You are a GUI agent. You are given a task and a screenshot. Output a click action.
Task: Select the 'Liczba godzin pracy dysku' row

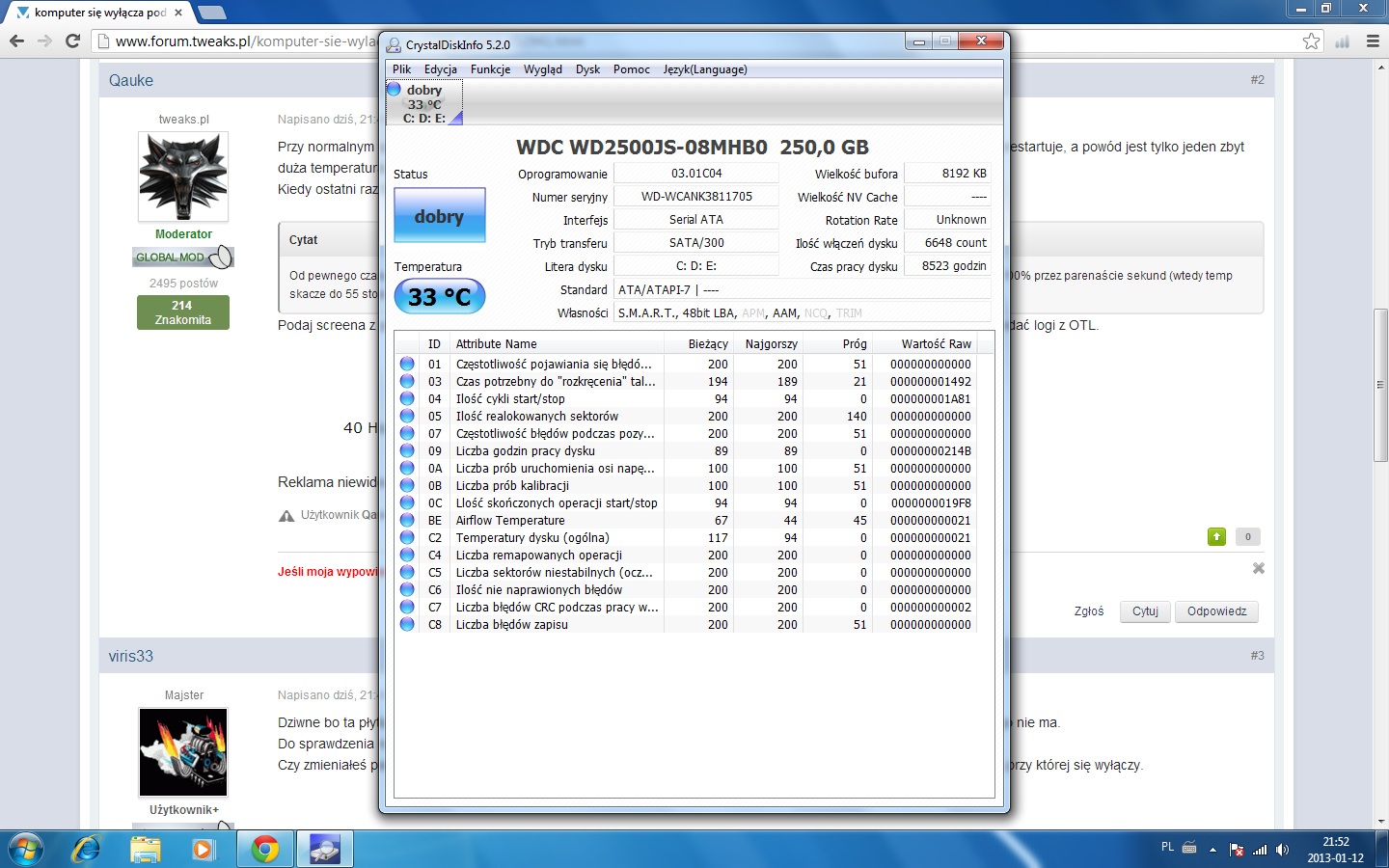[x=686, y=451]
